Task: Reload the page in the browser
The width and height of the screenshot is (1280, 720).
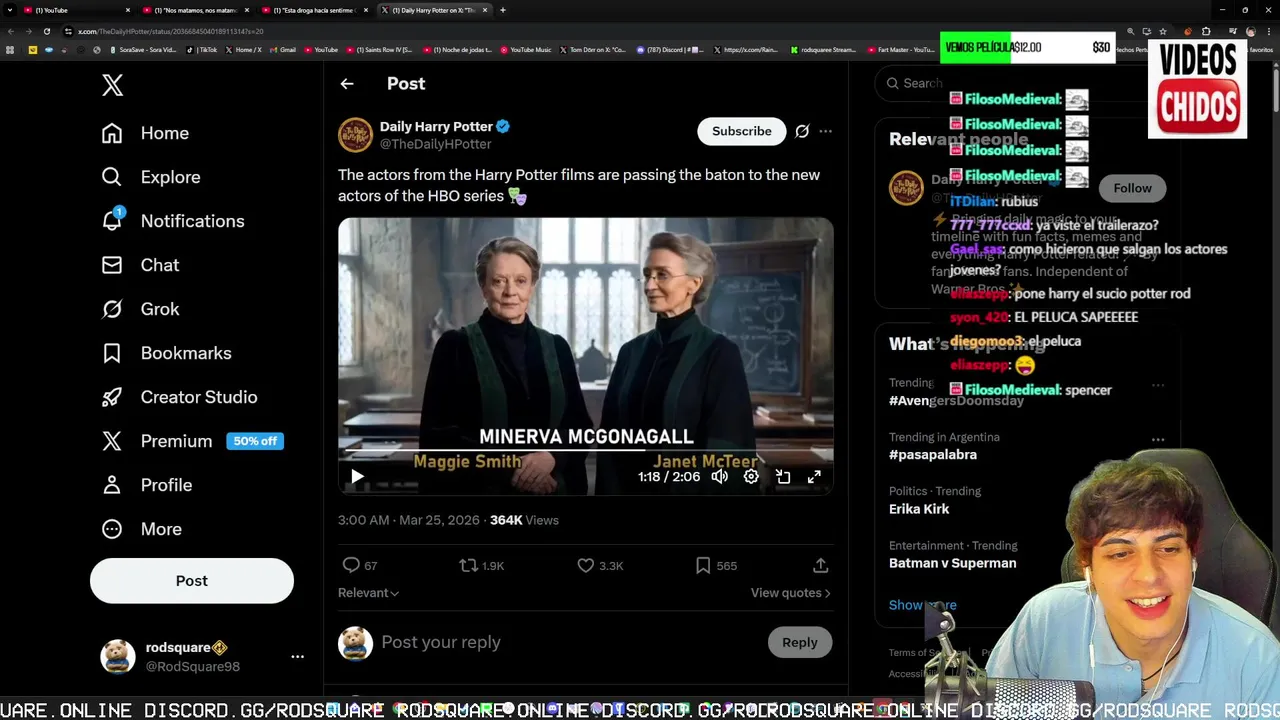Action: point(46,31)
